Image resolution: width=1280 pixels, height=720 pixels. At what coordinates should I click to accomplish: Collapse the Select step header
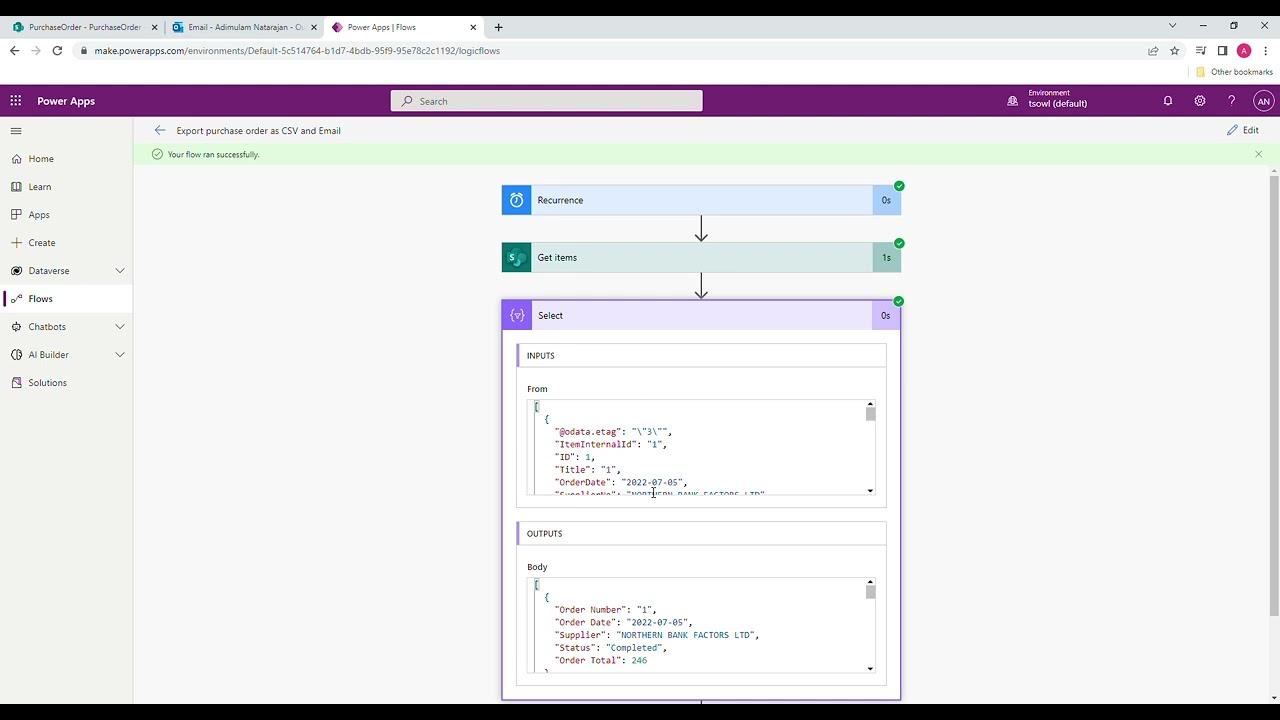pyautogui.click(x=701, y=316)
